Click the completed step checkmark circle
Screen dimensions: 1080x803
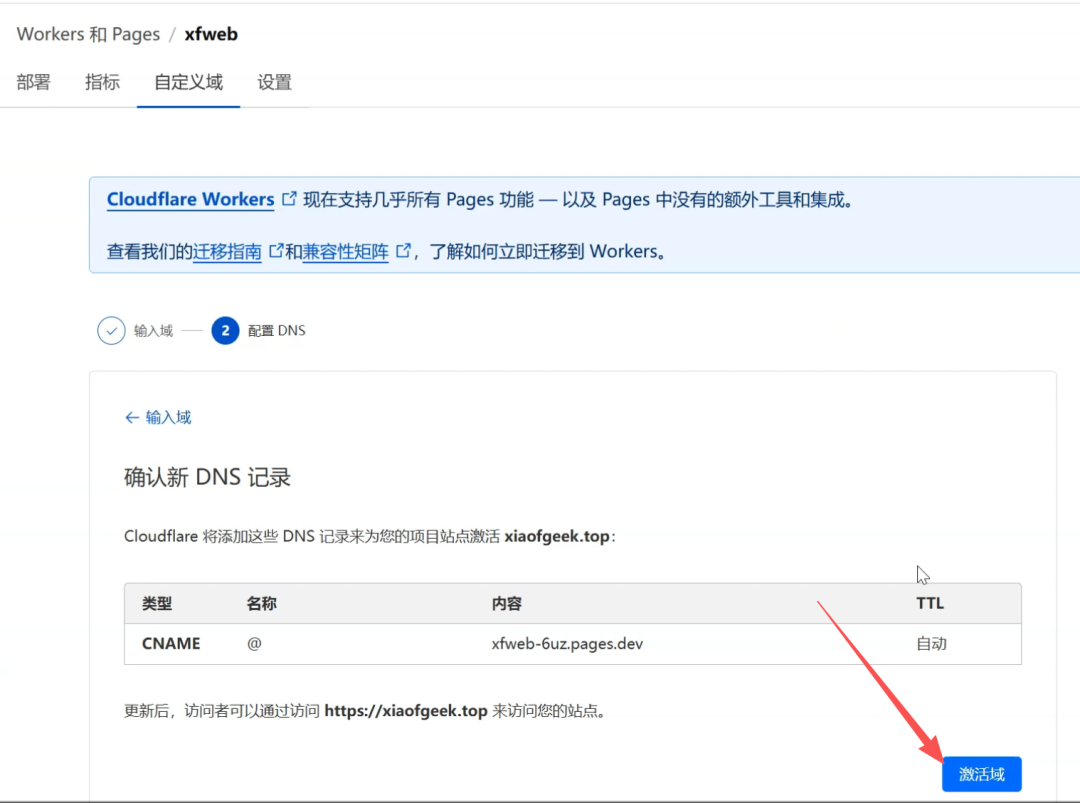[111, 331]
